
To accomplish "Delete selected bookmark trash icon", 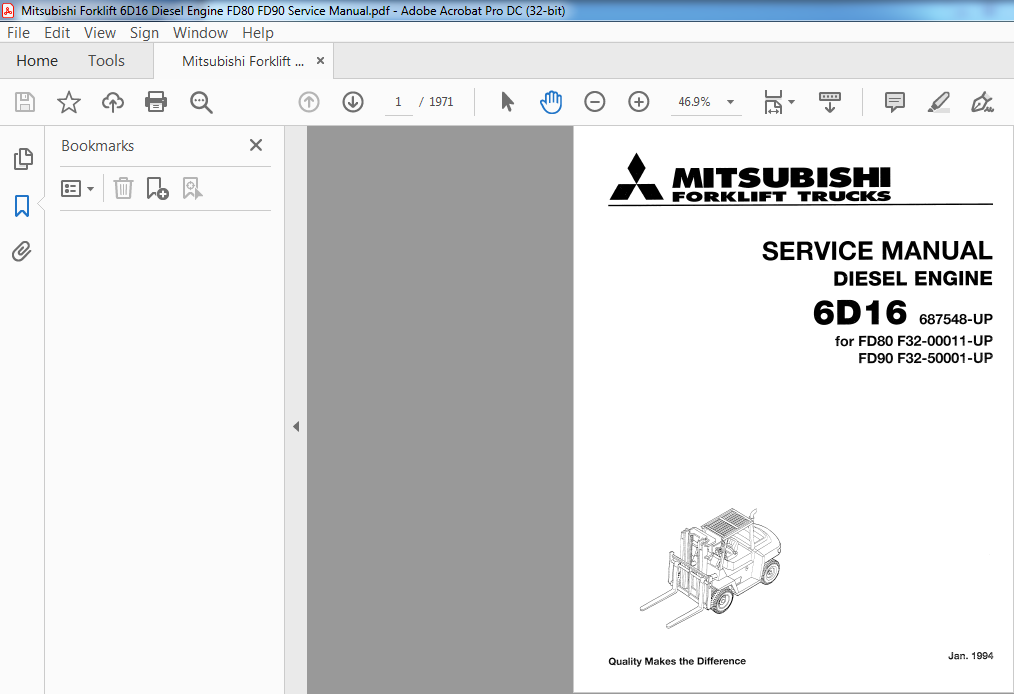I will click(x=123, y=188).
